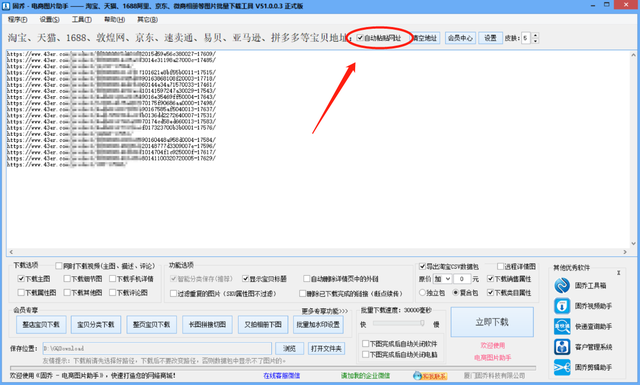Open 客户管理系统 person icon
640x385 pixels.
pyautogui.click(x=562, y=347)
